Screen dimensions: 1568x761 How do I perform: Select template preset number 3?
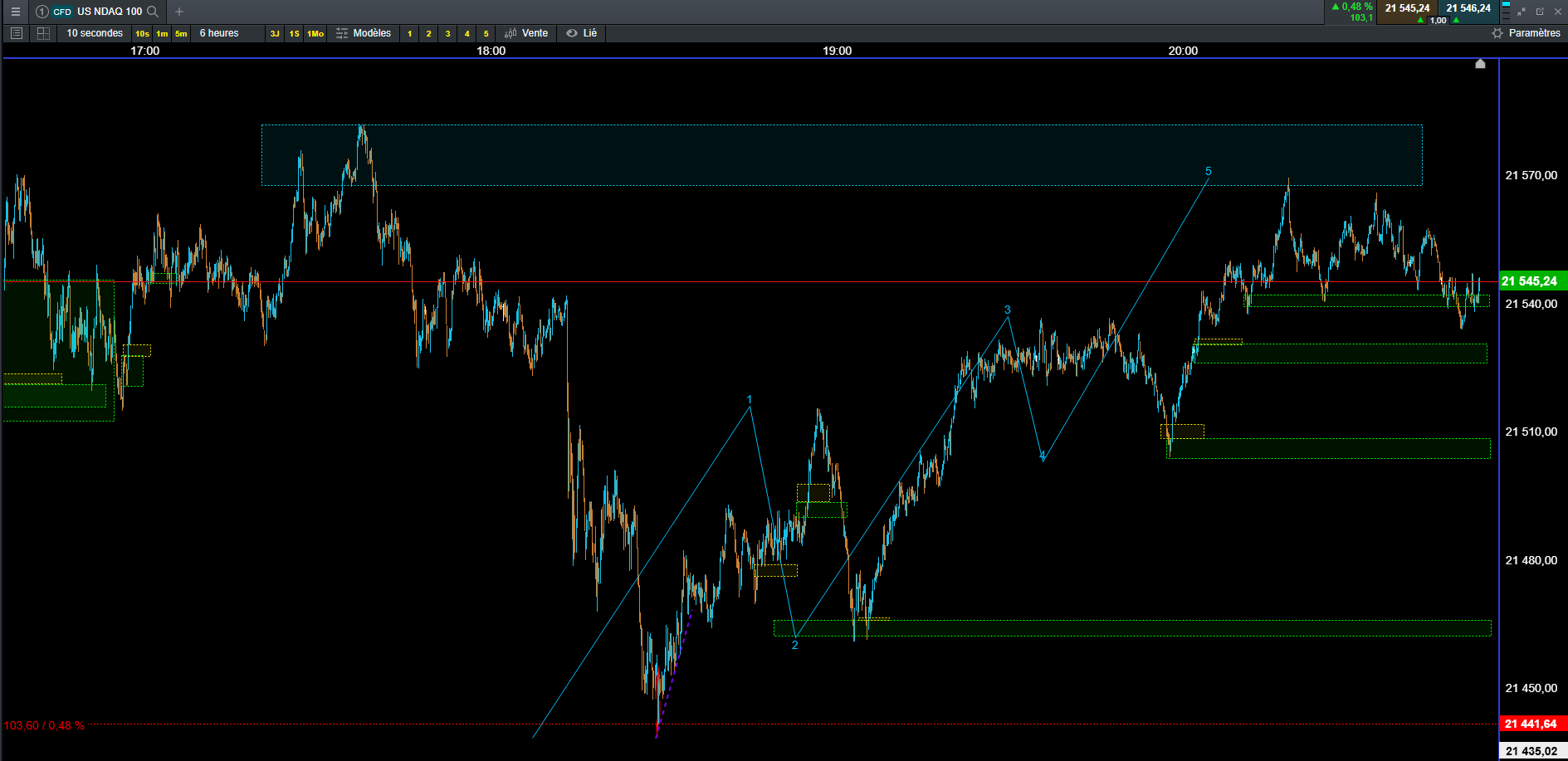point(447,34)
